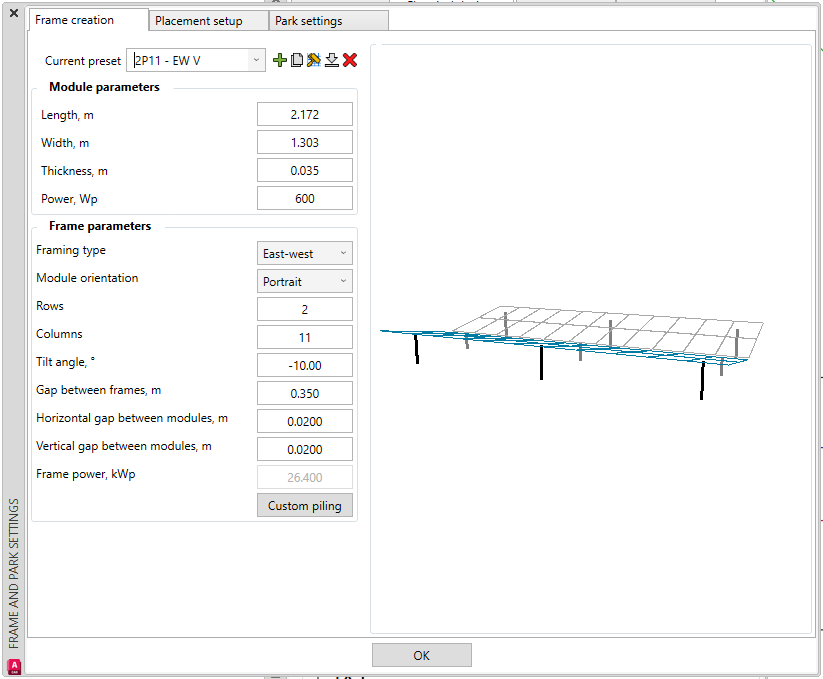Click the 'Module orientation' label

(x=87, y=278)
